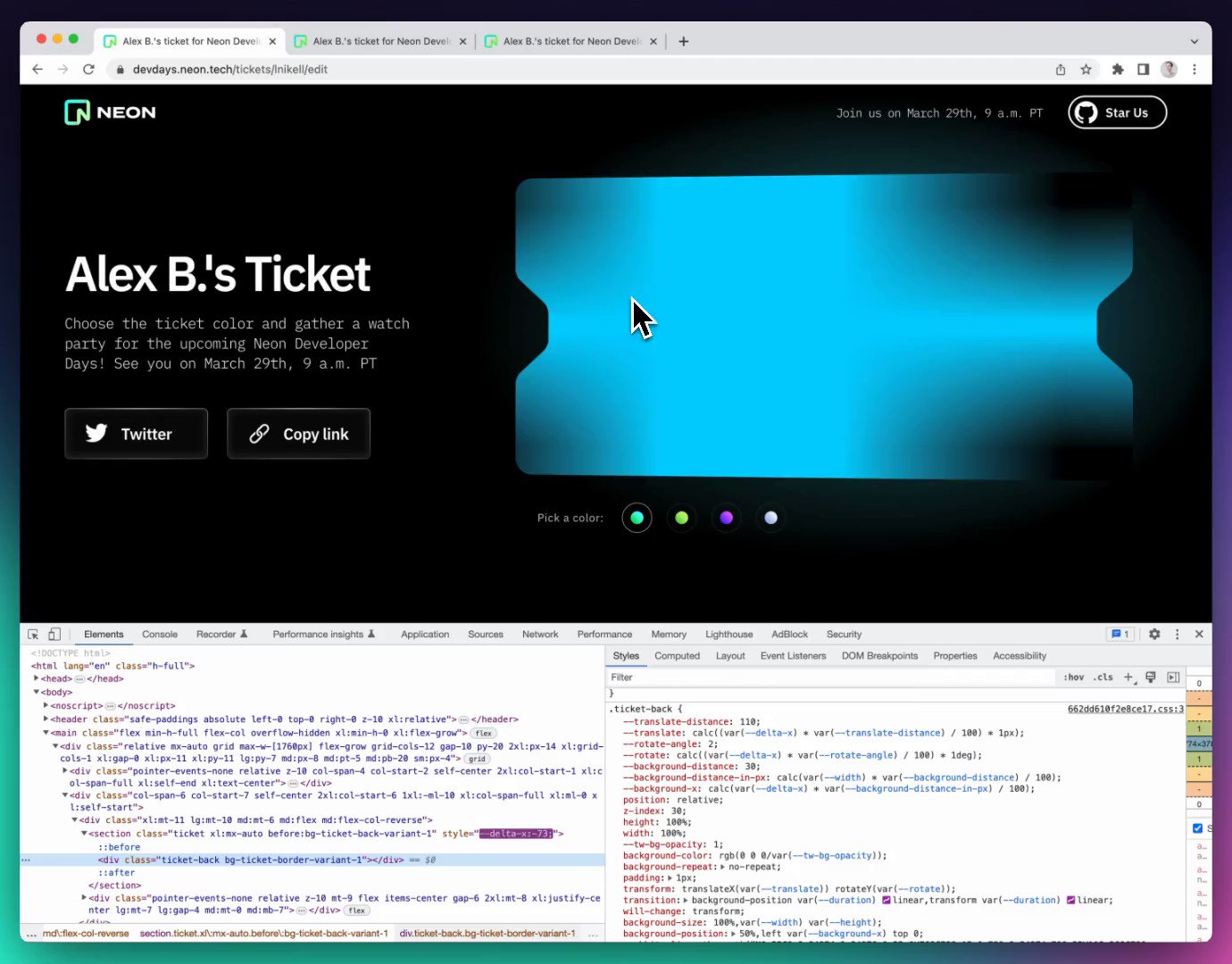This screenshot has width=1232, height=964.
Task: Toggle the :hov element state panel
Action: [x=1074, y=677]
